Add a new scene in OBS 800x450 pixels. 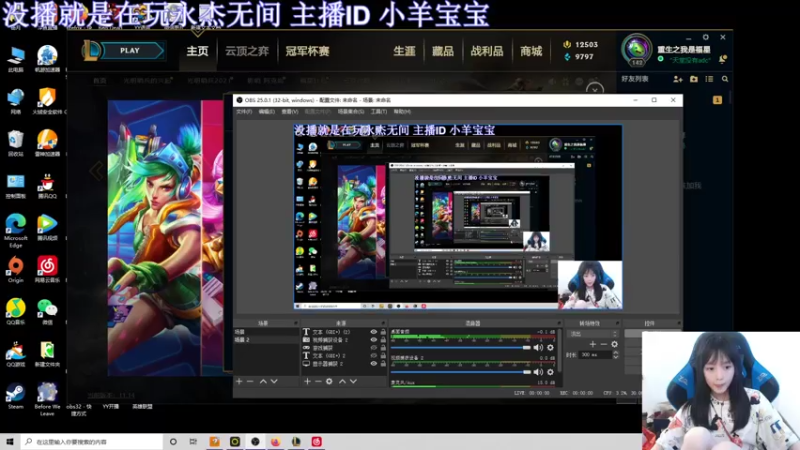[x=239, y=381]
